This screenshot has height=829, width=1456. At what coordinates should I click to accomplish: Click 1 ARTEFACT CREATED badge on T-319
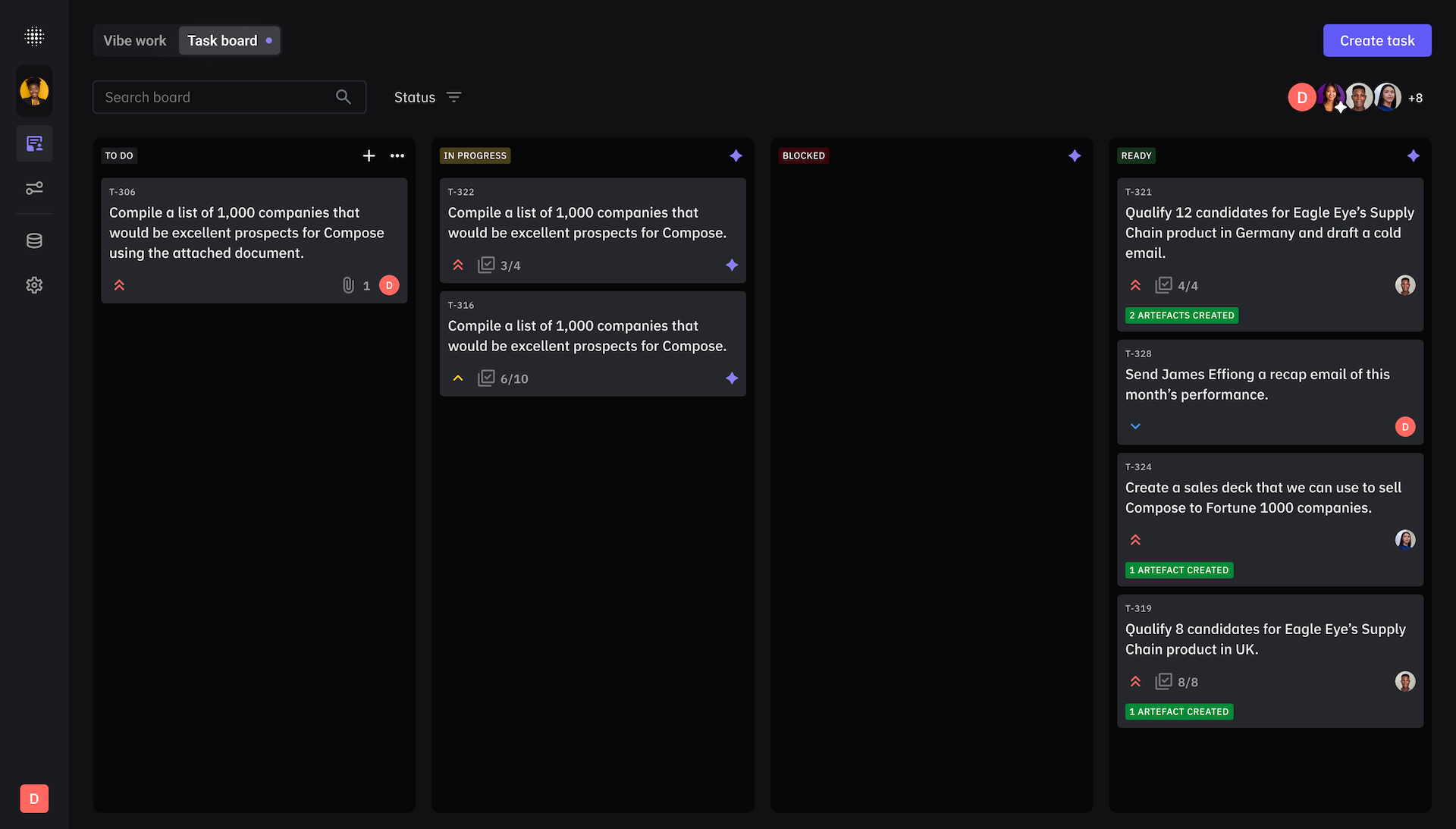pos(1179,712)
